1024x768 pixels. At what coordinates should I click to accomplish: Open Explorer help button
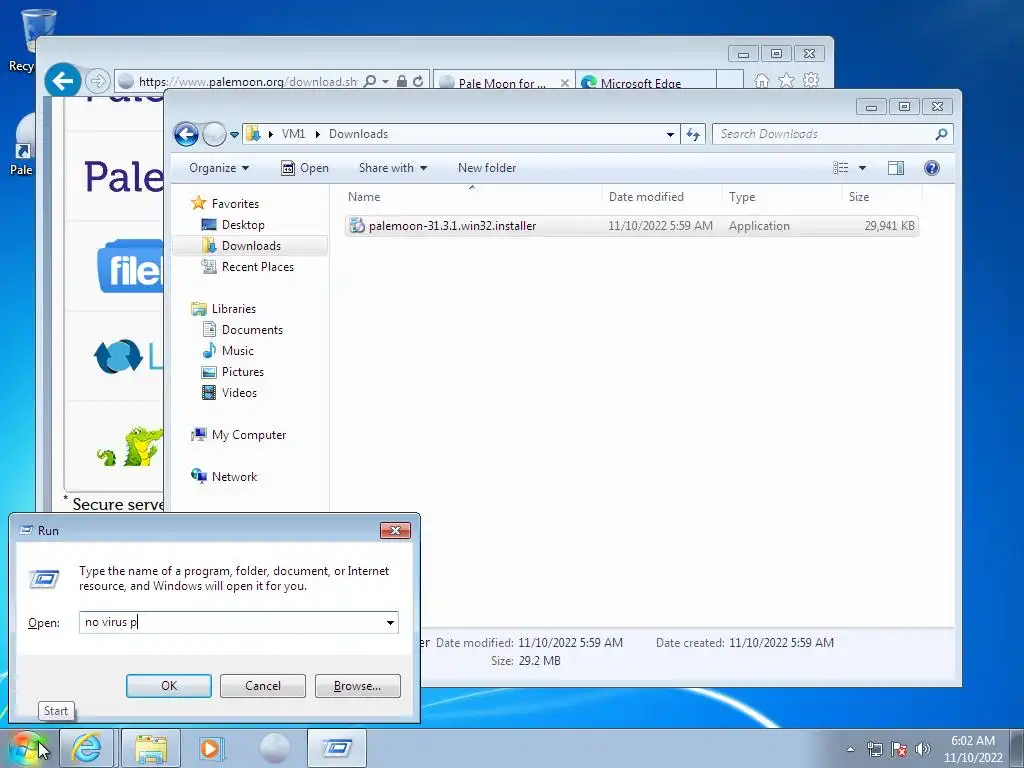point(932,168)
